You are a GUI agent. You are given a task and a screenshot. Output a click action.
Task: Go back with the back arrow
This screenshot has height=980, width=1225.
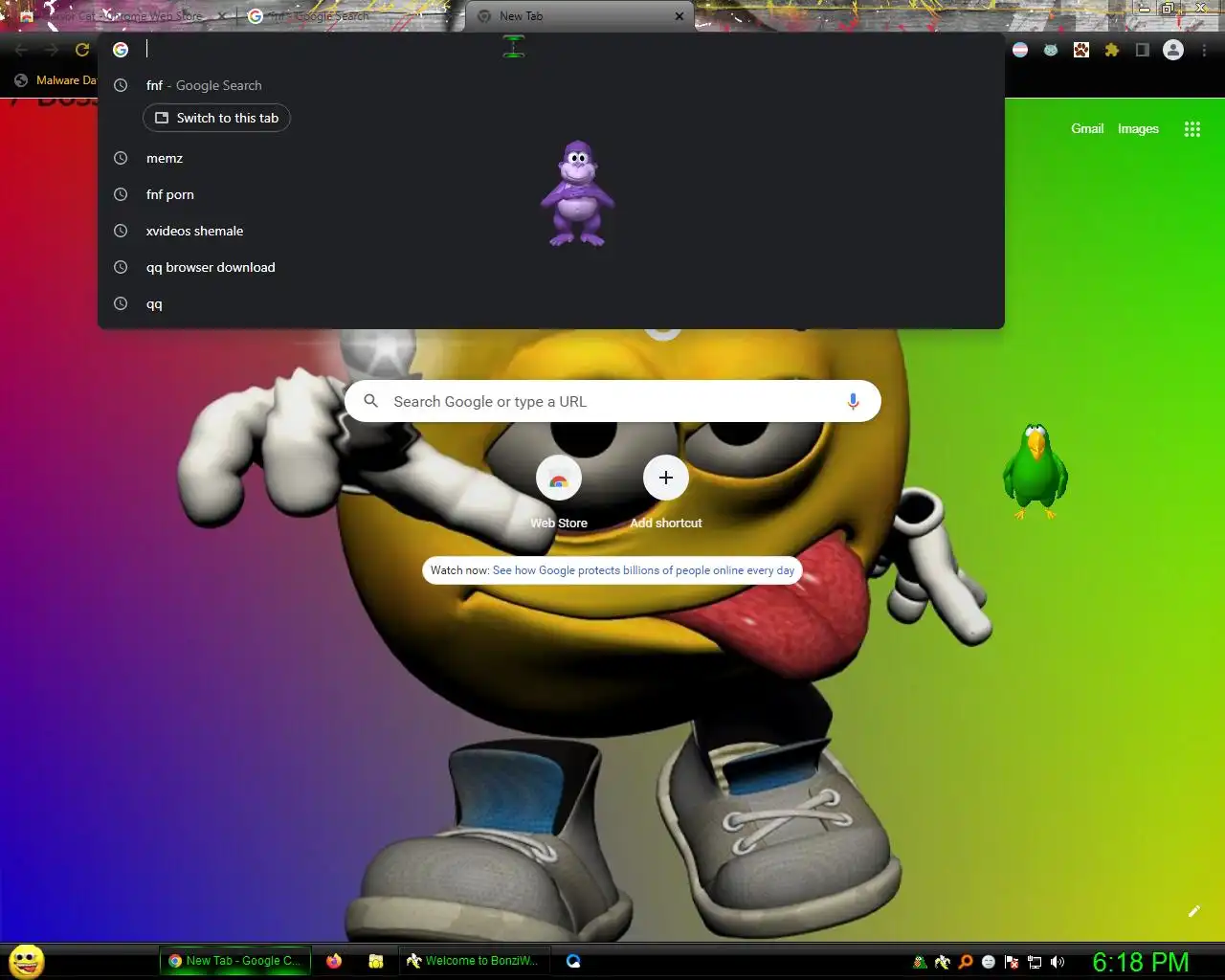click(x=21, y=50)
